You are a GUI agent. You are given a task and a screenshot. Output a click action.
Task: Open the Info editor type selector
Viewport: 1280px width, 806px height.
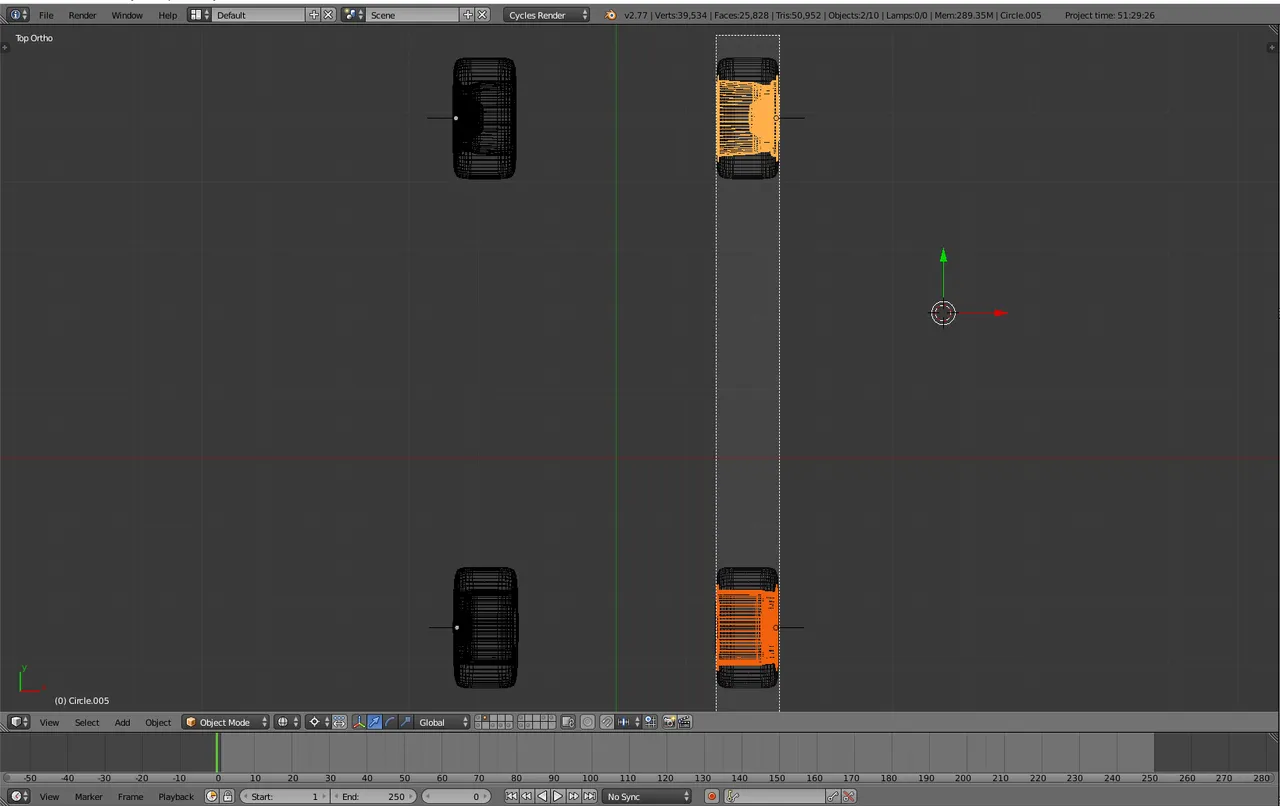coord(19,15)
